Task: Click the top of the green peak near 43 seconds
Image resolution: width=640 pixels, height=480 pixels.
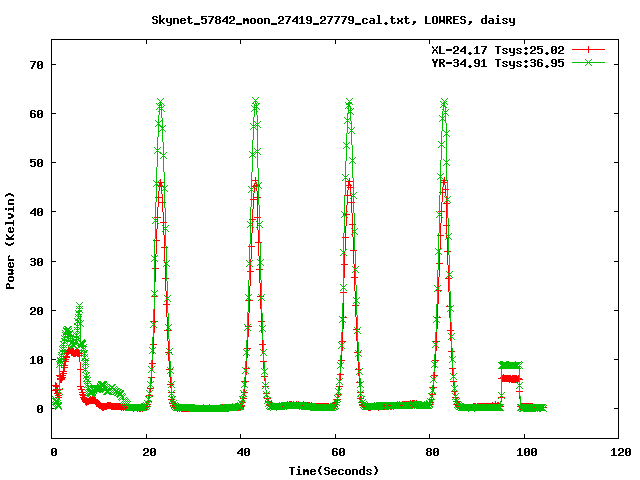Action: tap(256, 101)
